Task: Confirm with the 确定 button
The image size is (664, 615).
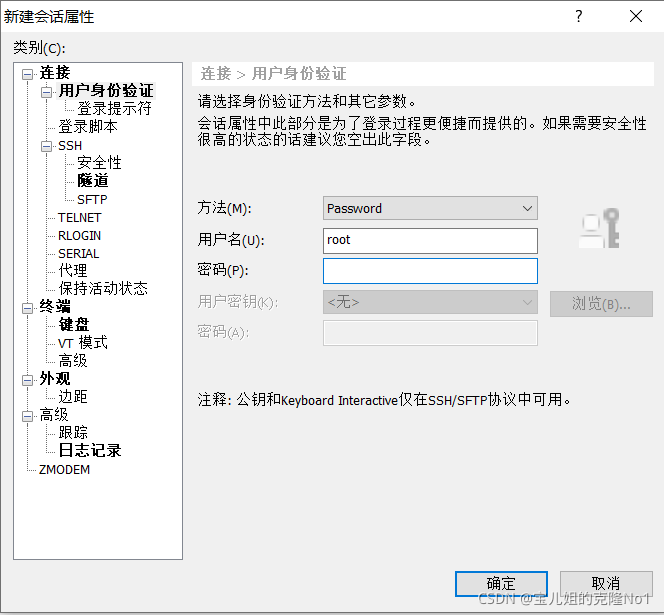Action: [x=501, y=584]
